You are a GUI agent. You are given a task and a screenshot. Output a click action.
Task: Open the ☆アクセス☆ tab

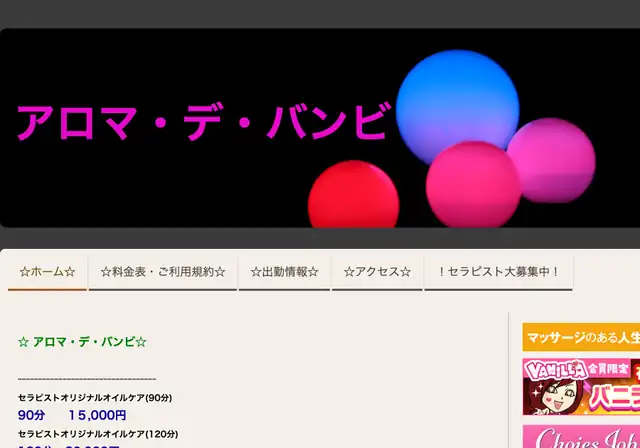tap(377, 272)
